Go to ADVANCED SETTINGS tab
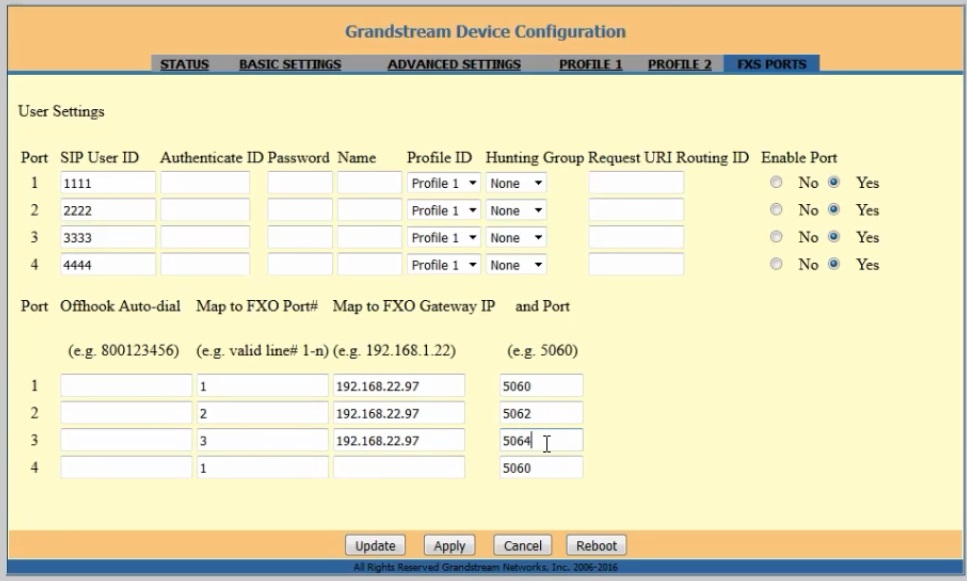Screen dimensions: 967x581 [454, 64]
